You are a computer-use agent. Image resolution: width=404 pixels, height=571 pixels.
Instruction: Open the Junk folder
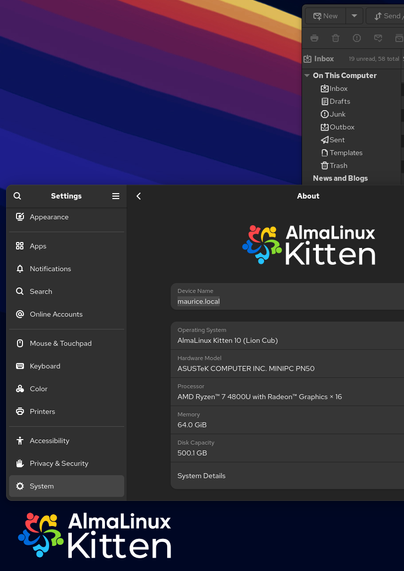point(333,114)
